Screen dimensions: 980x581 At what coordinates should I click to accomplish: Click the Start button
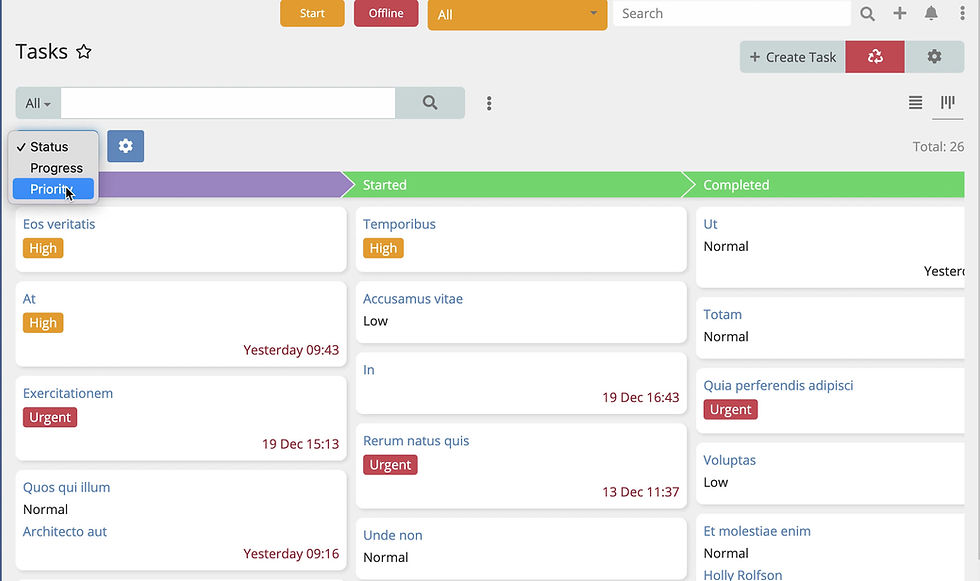(312, 13)
